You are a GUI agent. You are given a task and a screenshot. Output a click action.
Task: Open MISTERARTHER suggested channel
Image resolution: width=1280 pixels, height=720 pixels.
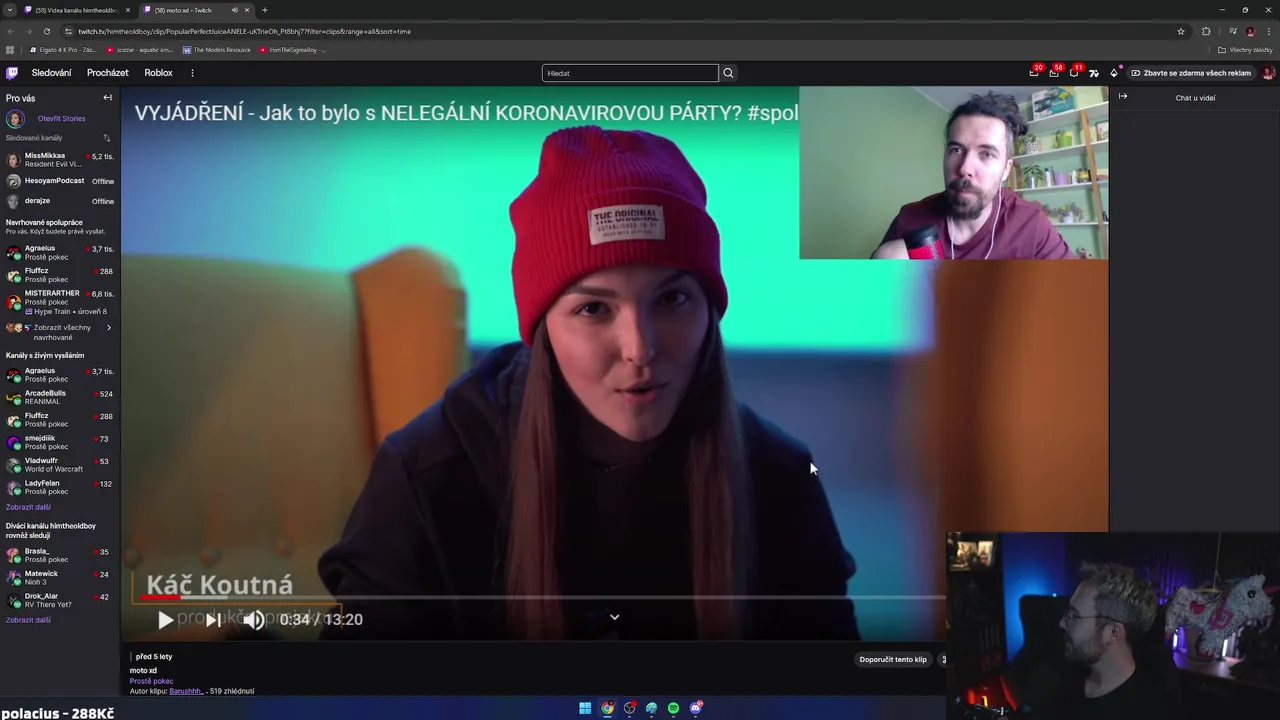coord(60,302)
